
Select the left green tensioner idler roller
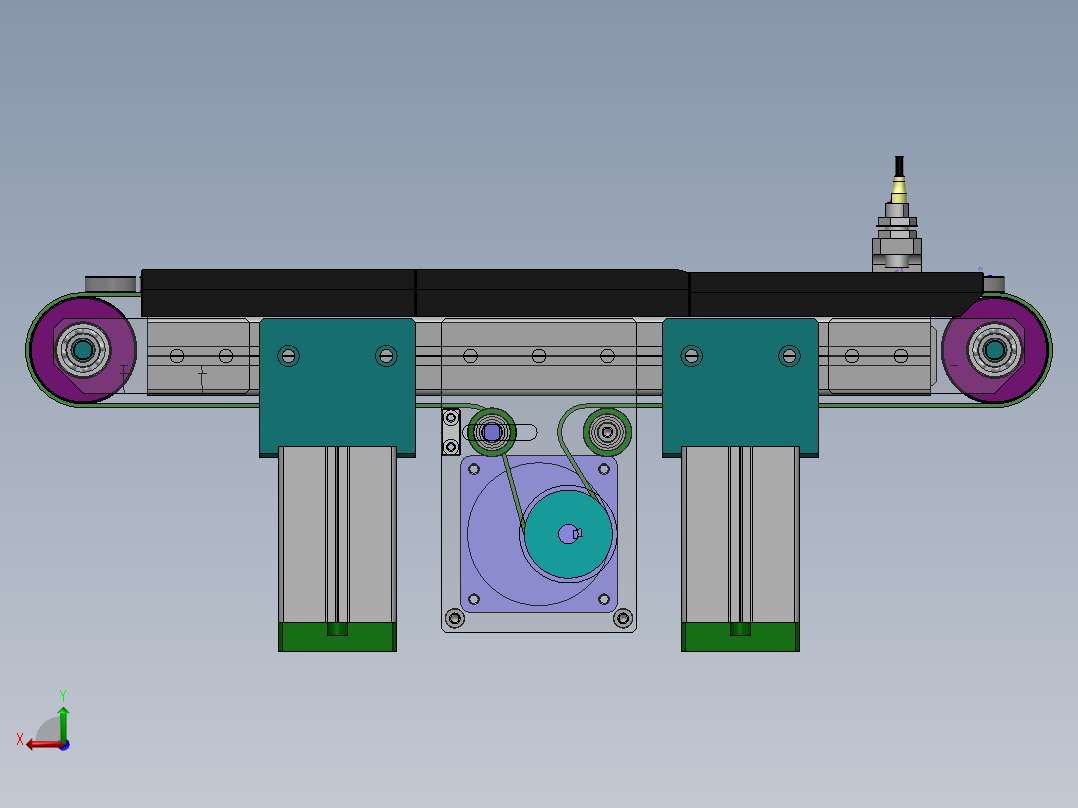coord(492,432)
